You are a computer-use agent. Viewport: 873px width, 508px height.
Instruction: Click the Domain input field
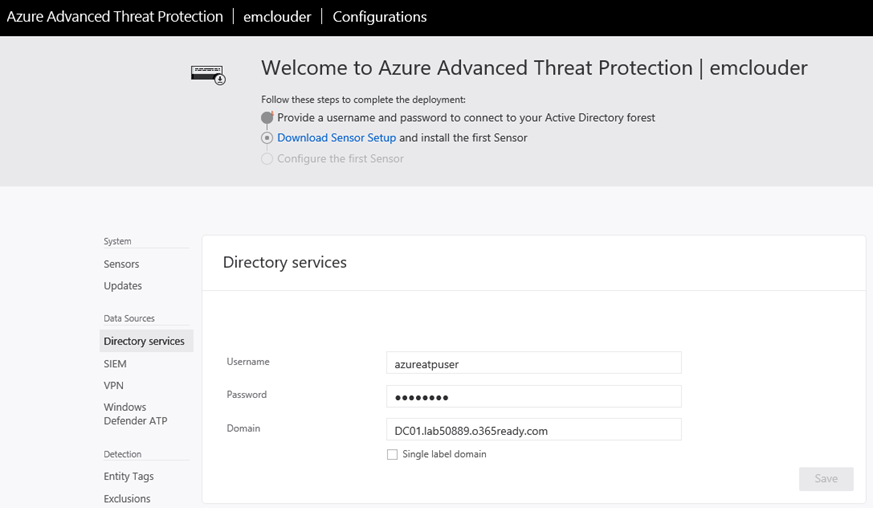tap(533, 429)
